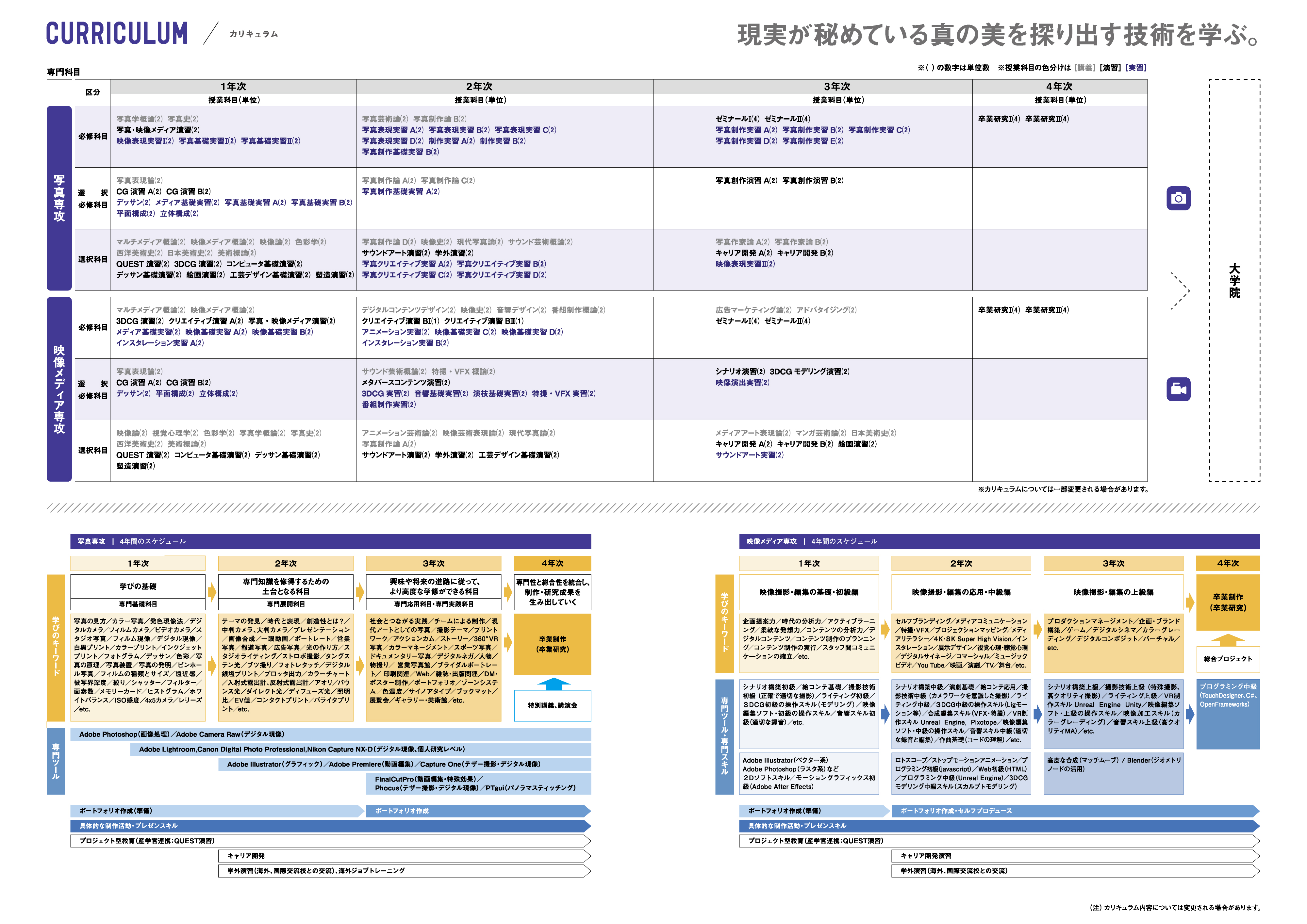Click the 専門応用科目・専門実践科目 label
Viewport: 1307px width, 924px height.
click(x=434, y=604)
